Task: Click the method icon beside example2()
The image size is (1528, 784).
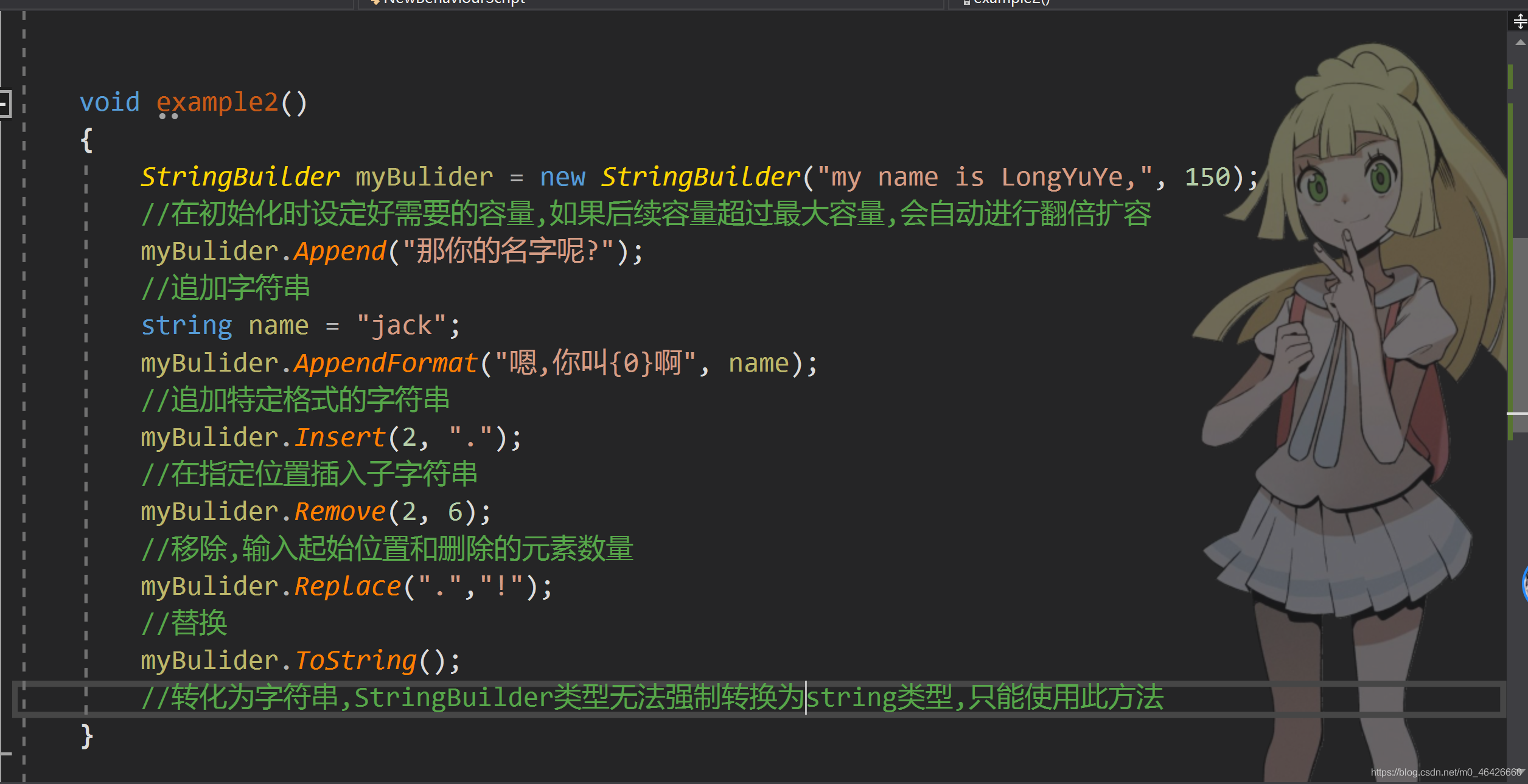Action: pyautogui.click(x=966, y=3)
